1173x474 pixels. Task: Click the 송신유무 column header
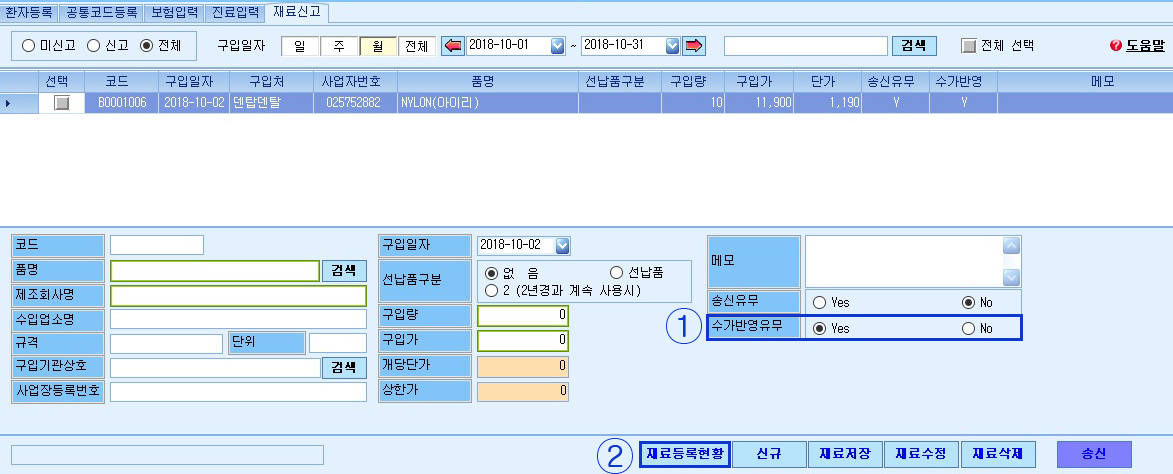point(895,81)
